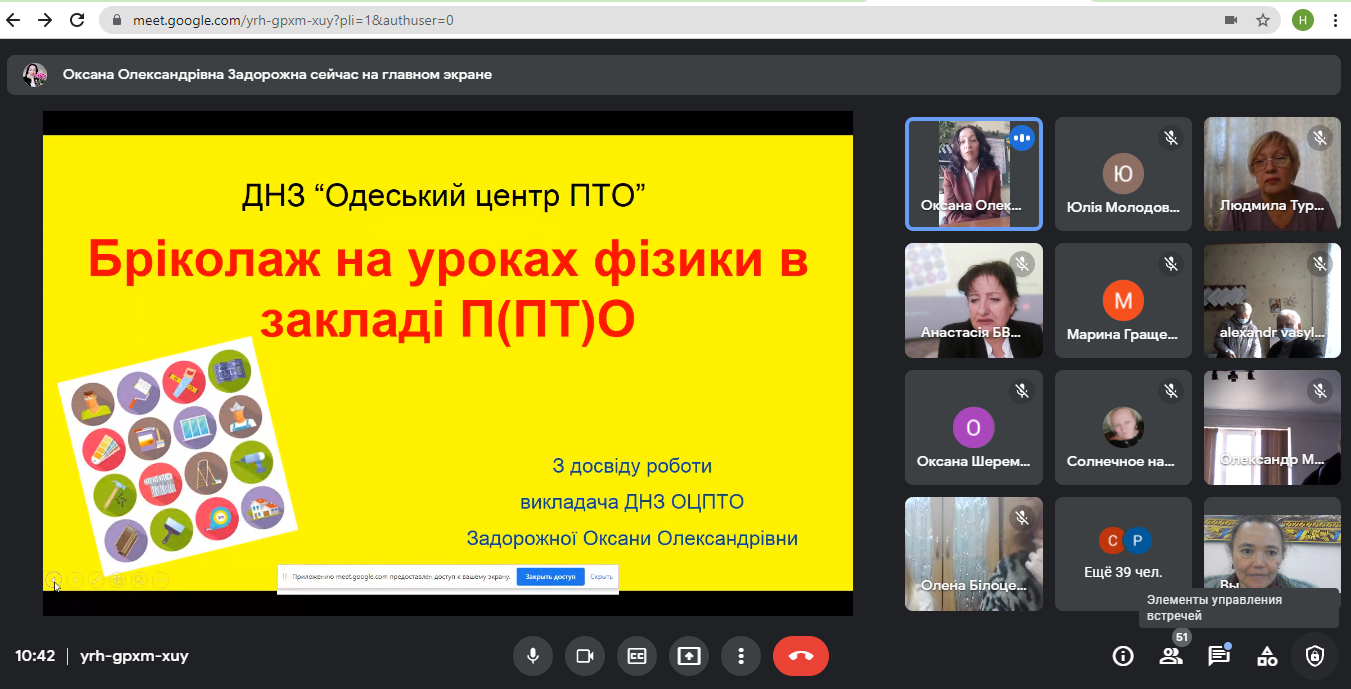Open the meeting details info icon
The image size is (1351, 689).
pos(1123,656)
